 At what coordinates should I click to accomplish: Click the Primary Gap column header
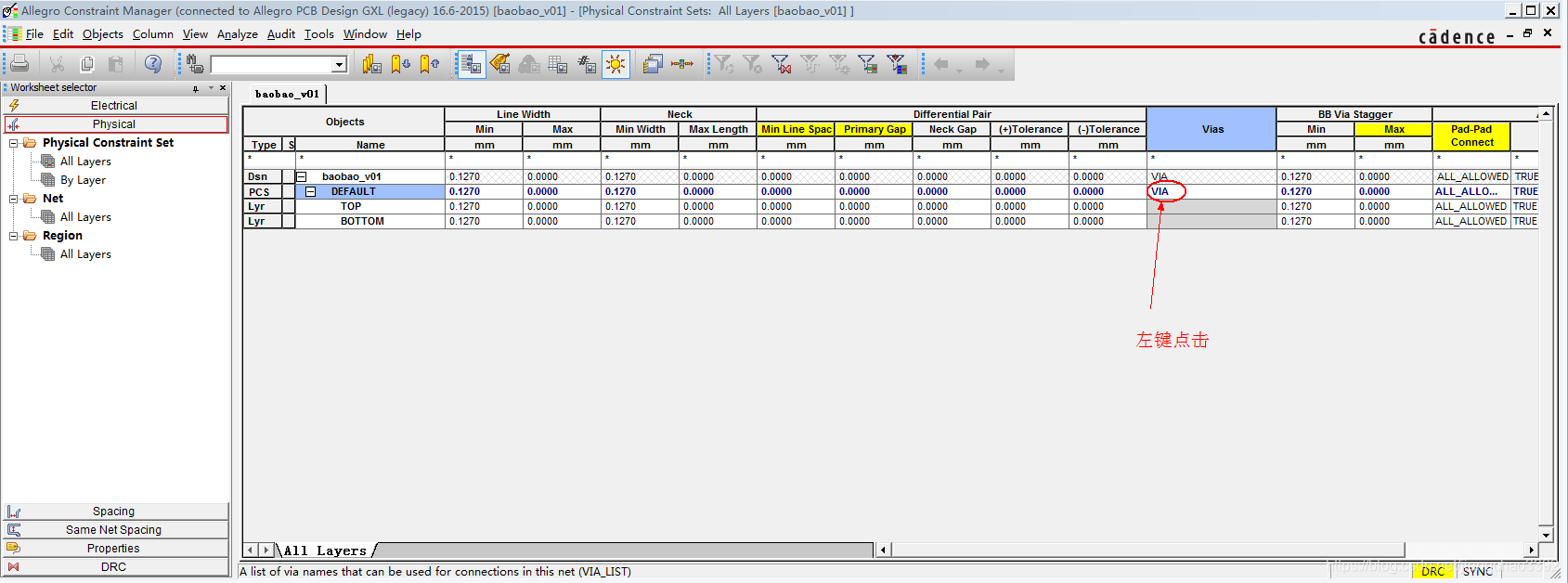coord(875,129)
